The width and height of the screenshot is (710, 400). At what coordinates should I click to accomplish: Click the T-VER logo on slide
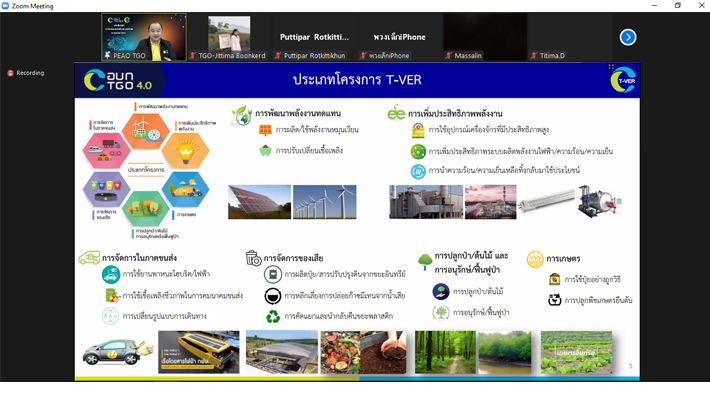pos(622,80)
